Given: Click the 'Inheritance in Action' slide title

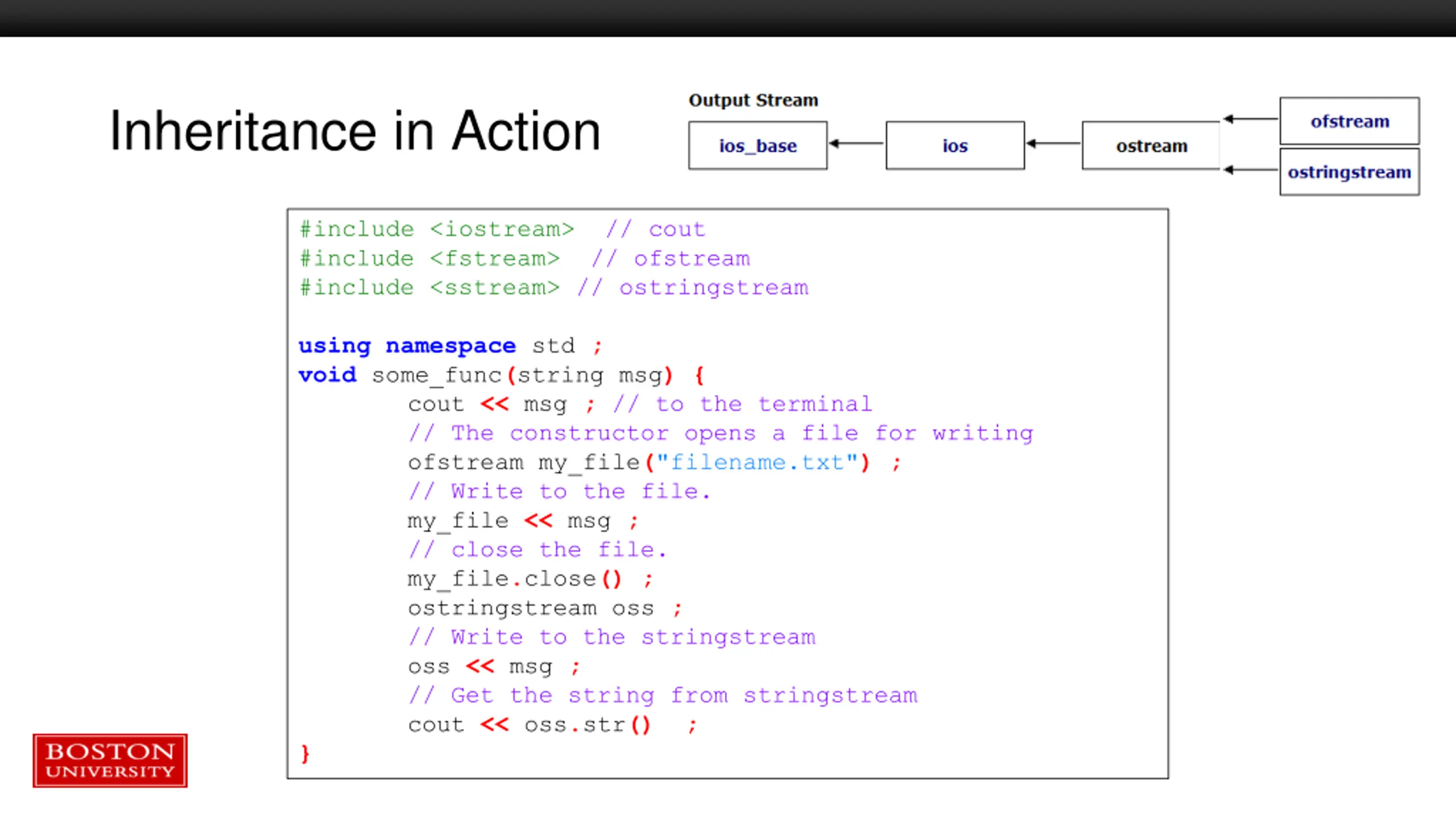Looking at the screenshot, I should (x=355, y=131).
